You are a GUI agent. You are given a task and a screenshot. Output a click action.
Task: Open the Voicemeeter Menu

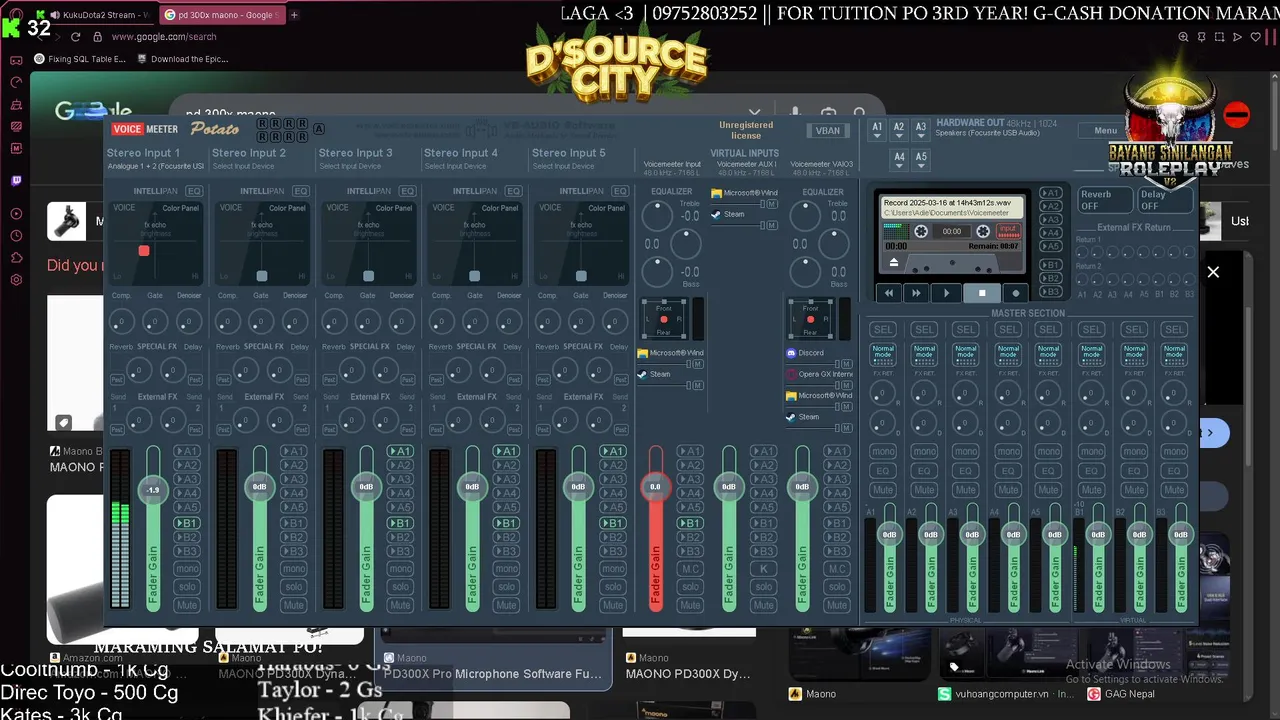tap(1105, 131)
